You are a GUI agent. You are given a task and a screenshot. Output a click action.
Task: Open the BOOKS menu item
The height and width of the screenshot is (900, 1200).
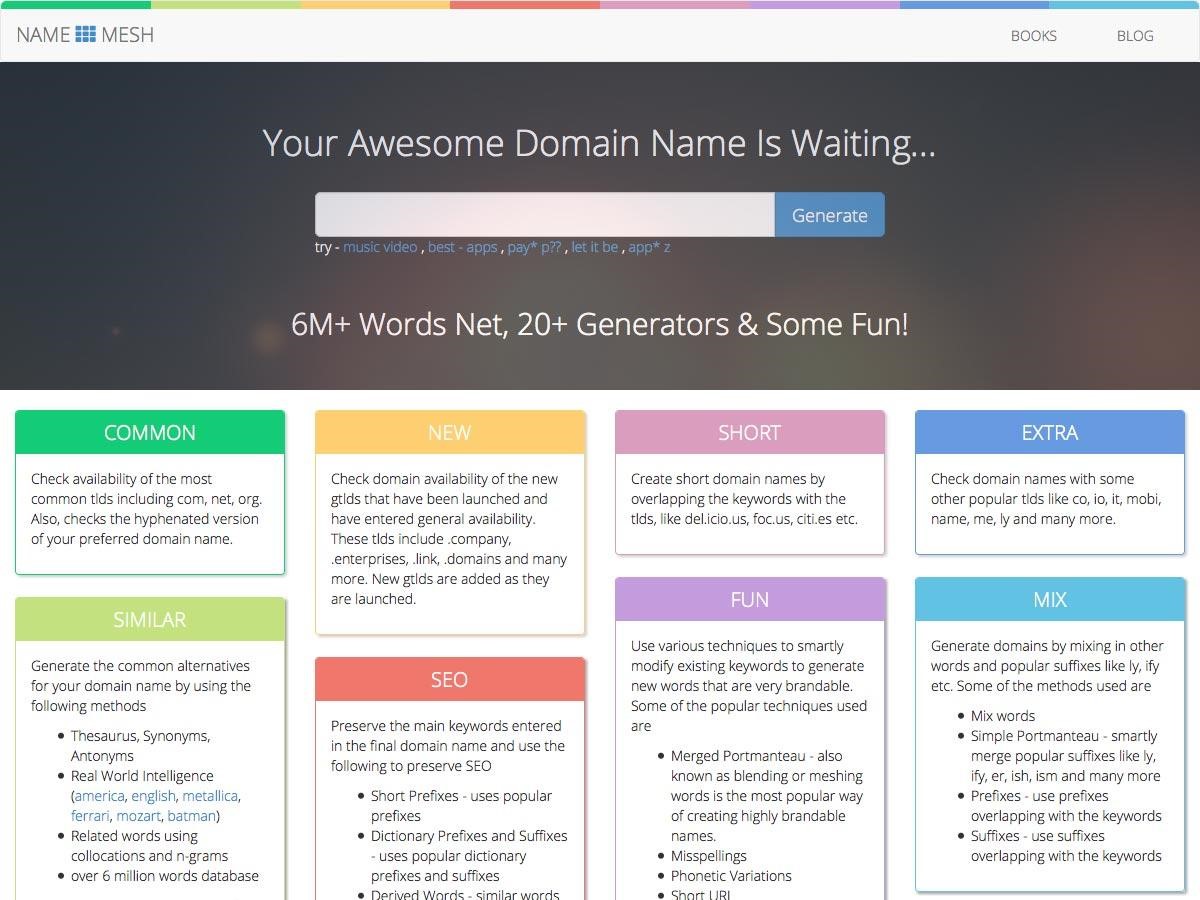1033,36
